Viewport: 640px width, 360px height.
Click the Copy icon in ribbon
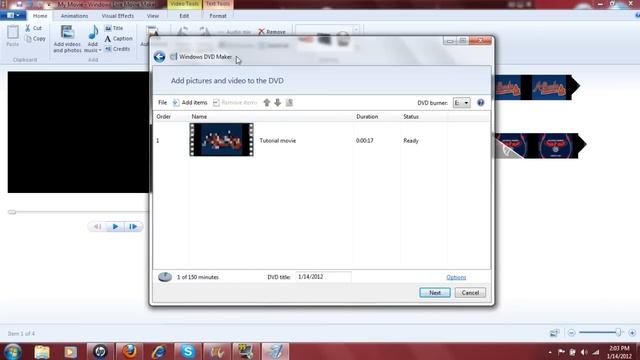pos(28,39)
